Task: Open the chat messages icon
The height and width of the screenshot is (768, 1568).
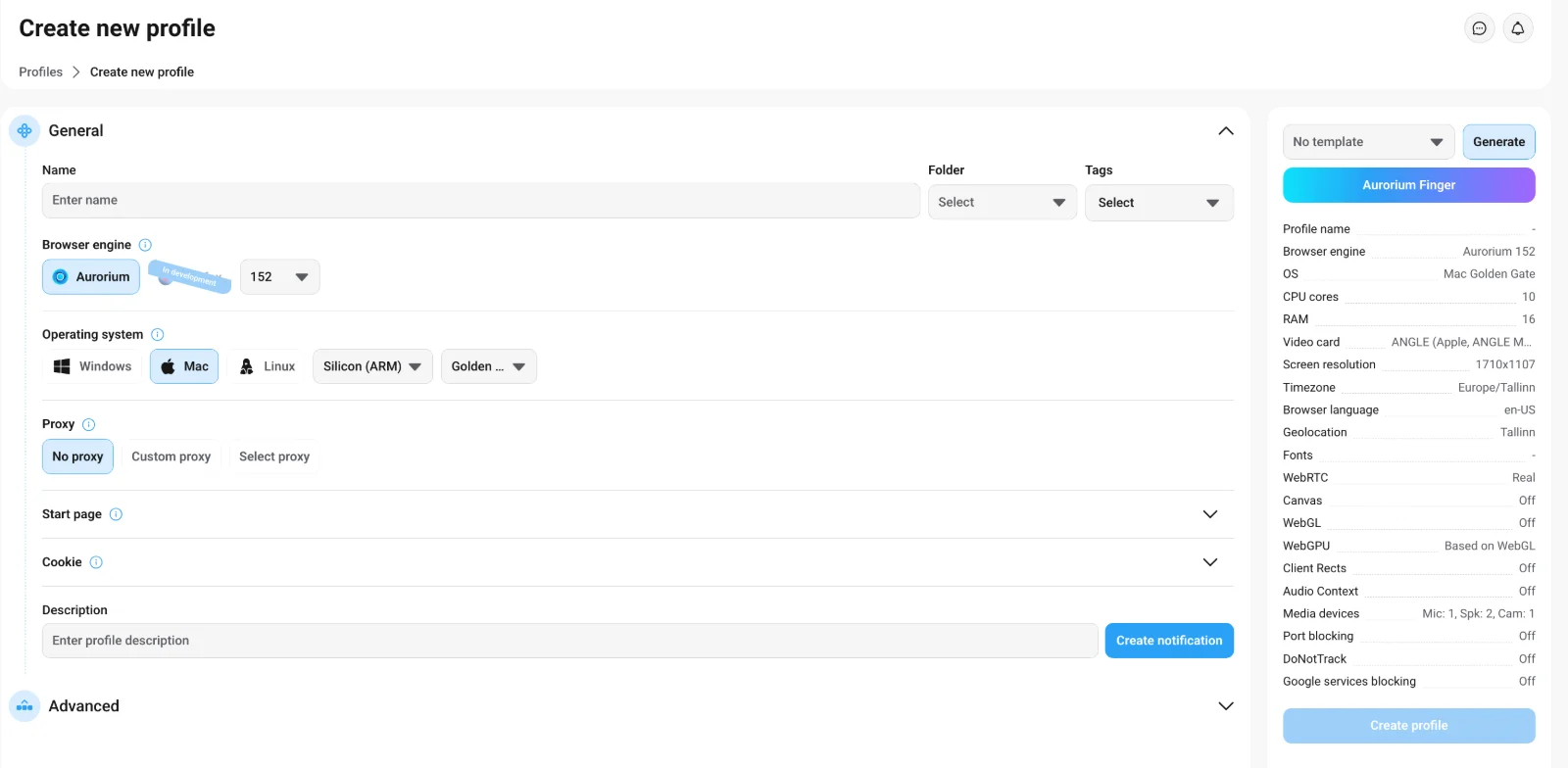Action: click(x=1479, y=28)
